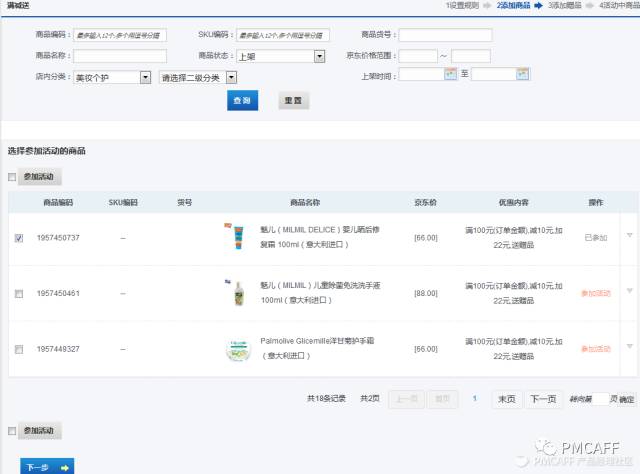This screenshot has width=640, height=474.
Task: Click the 下一步 next step button
Action: (47, 467)
